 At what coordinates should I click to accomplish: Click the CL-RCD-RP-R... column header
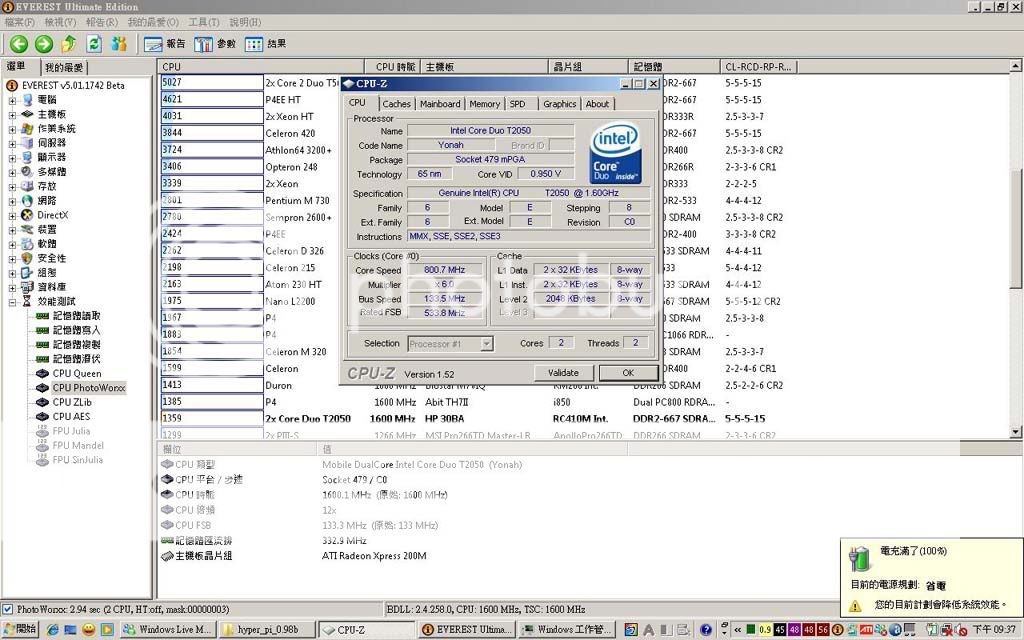(758, 67)
